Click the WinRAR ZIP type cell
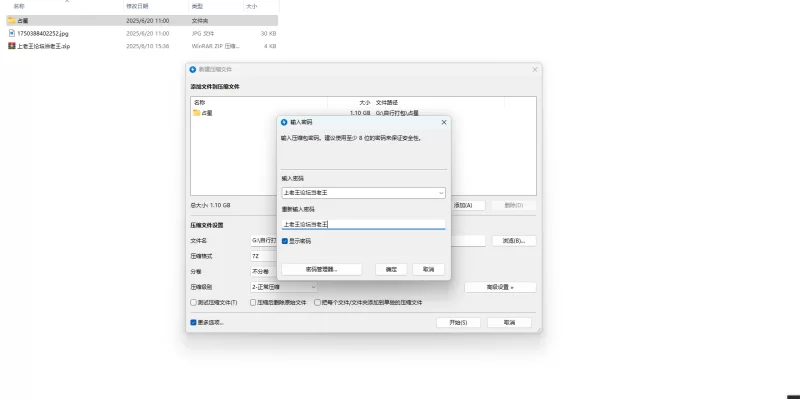This screenshot has height=399, width=800. [x=215, y=46]
